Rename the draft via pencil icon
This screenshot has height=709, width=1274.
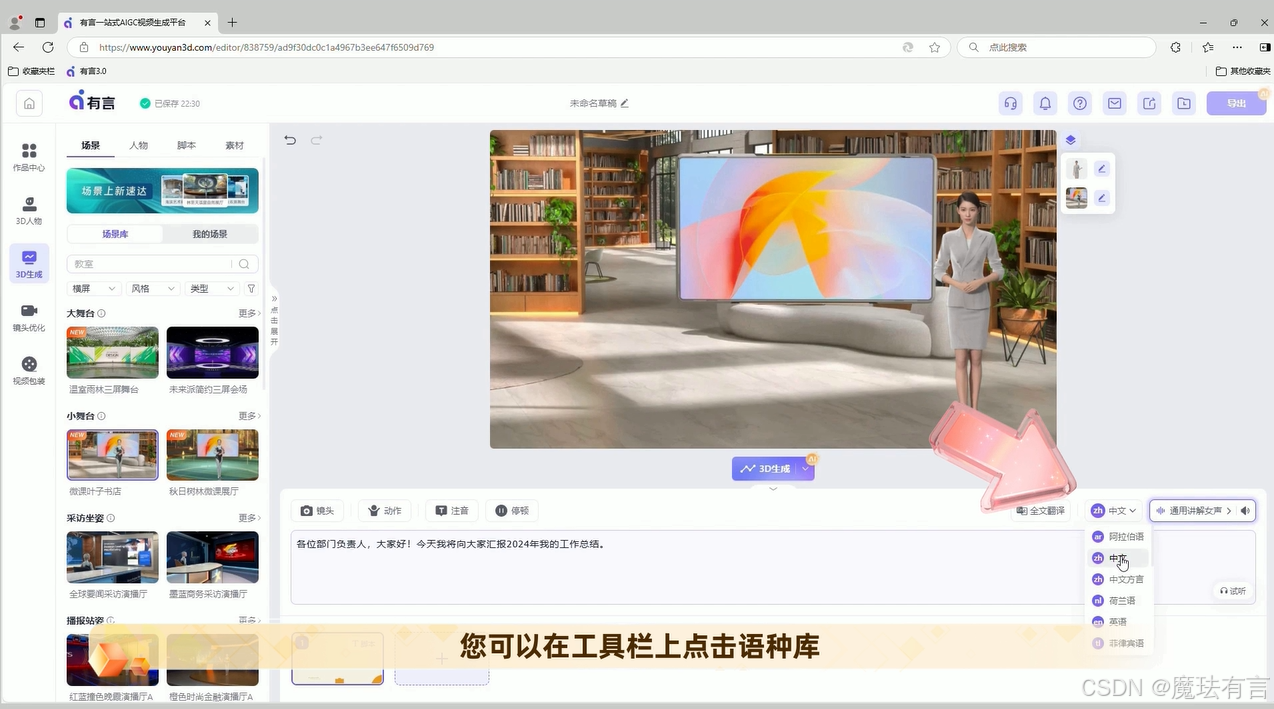coord(625,103)
